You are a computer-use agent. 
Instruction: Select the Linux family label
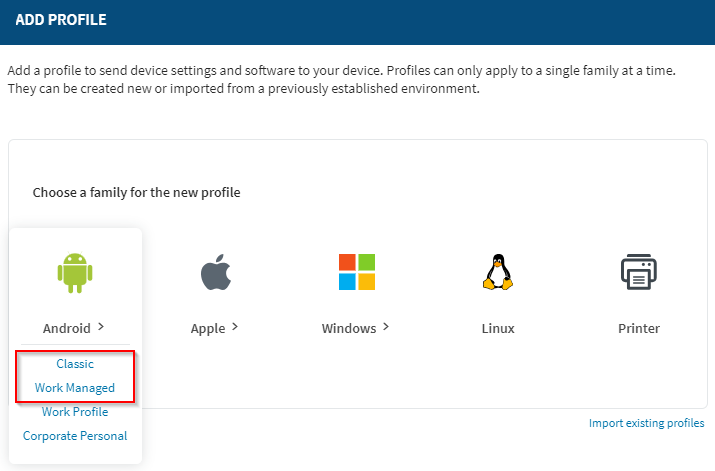tap(496, 328)
